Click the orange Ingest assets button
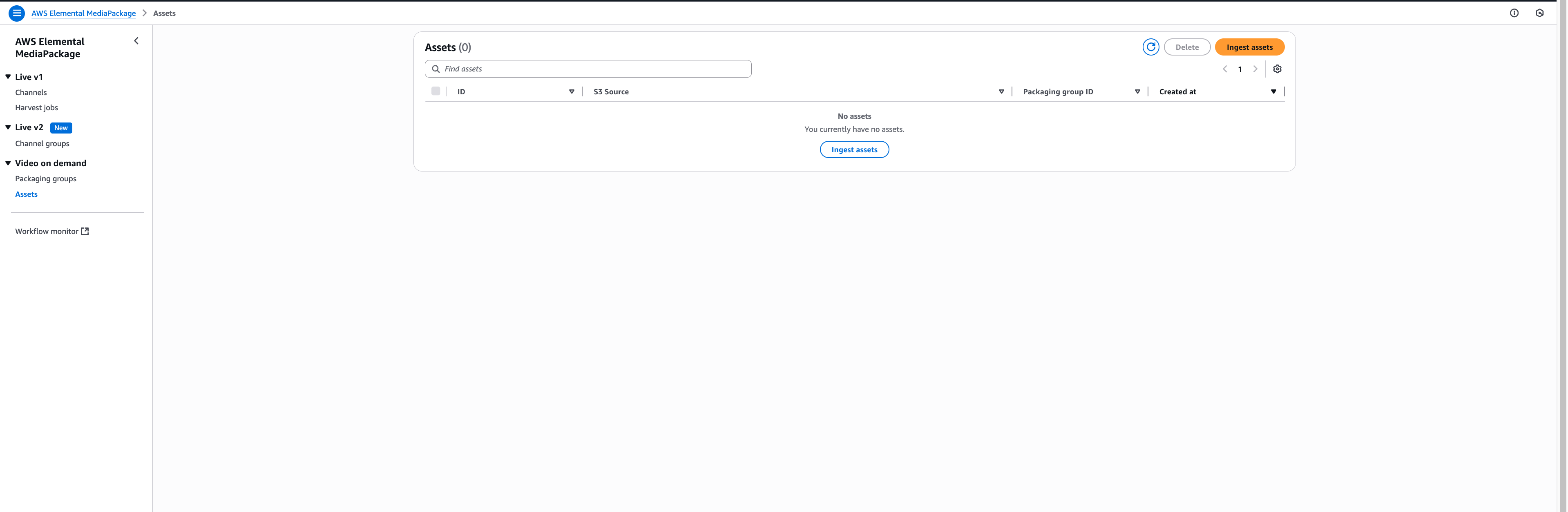This screenshot has height=512, width=1568. point(1249,47)
